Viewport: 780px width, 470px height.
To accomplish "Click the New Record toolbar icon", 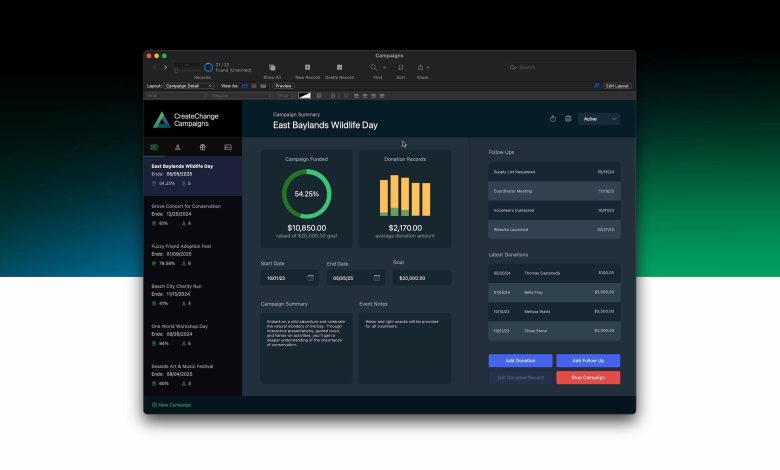I will coord(308,67).
